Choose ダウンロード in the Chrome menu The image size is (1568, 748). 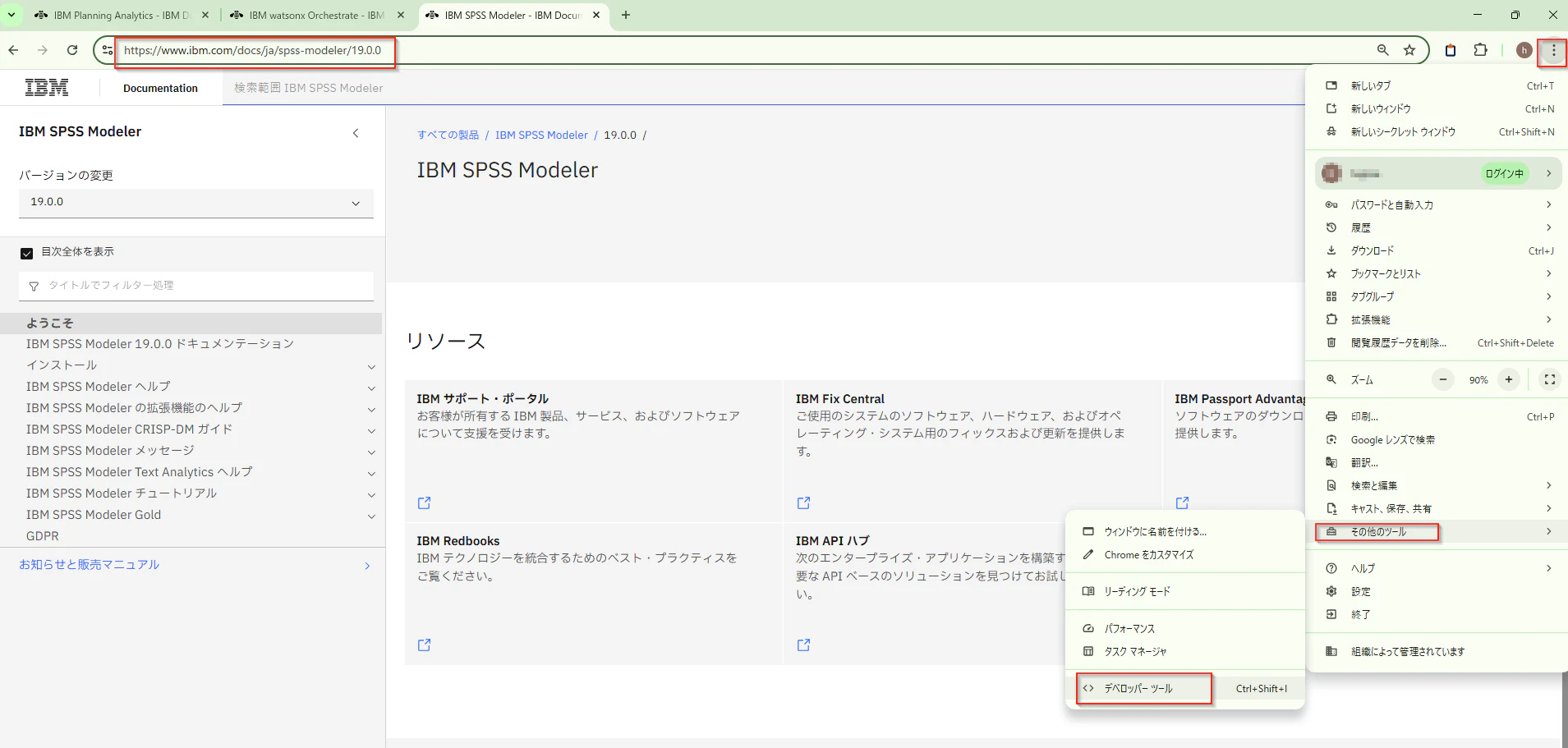coord(1437,250)
